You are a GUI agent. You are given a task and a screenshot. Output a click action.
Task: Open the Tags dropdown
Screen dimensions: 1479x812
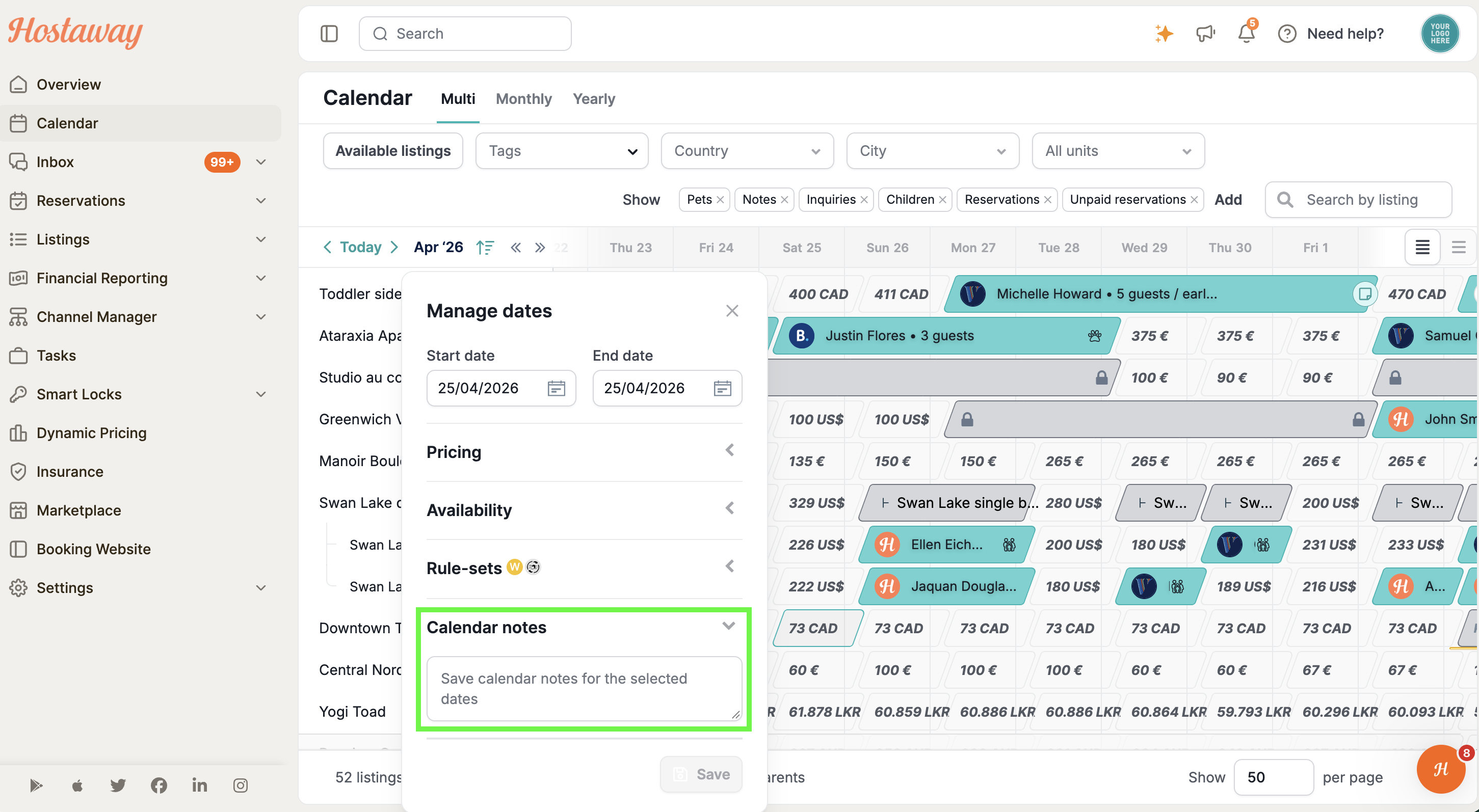tap(562, 151)
